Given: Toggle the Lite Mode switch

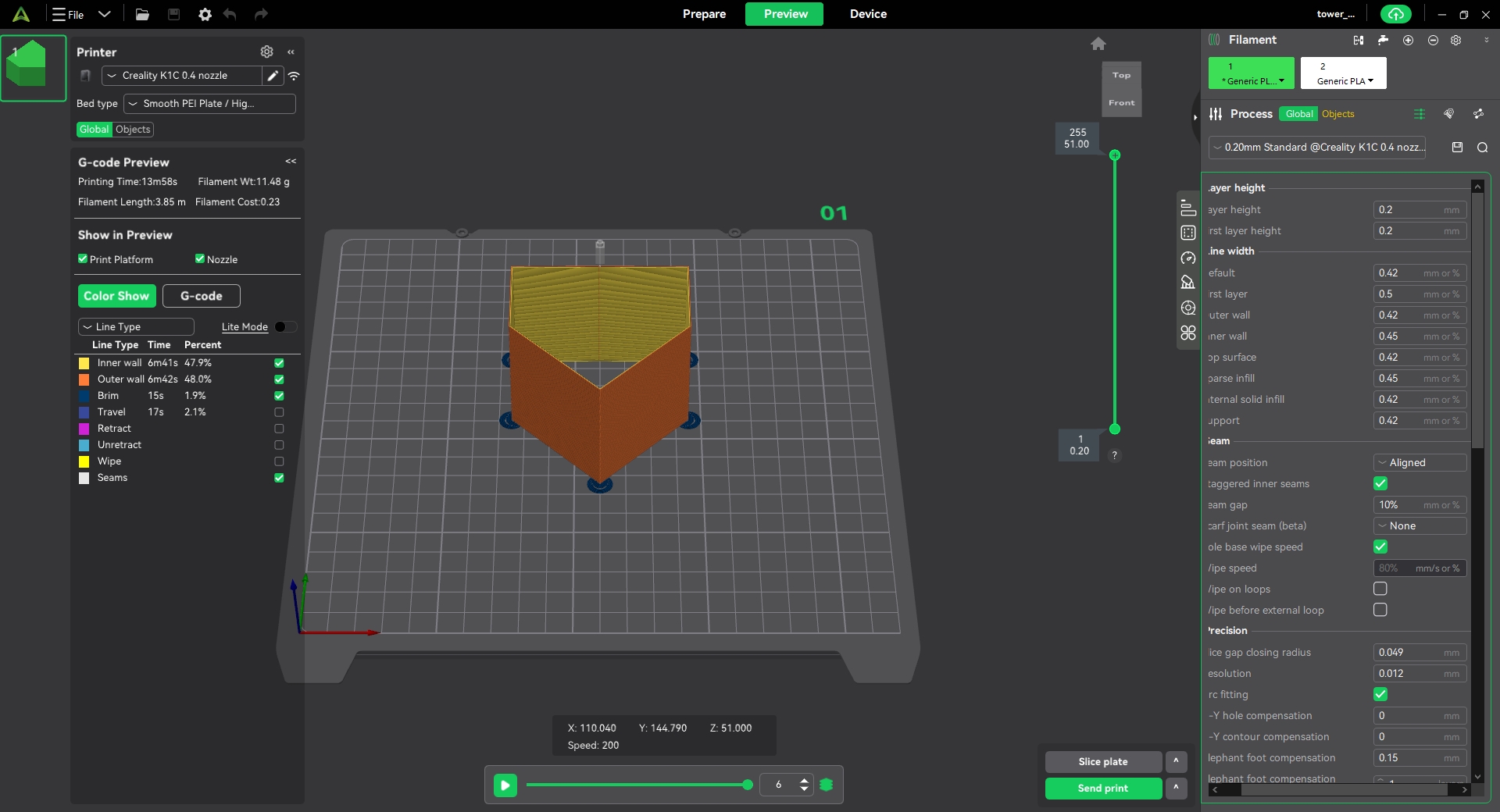Looking at the screenshot, I should tap(285, 327).
